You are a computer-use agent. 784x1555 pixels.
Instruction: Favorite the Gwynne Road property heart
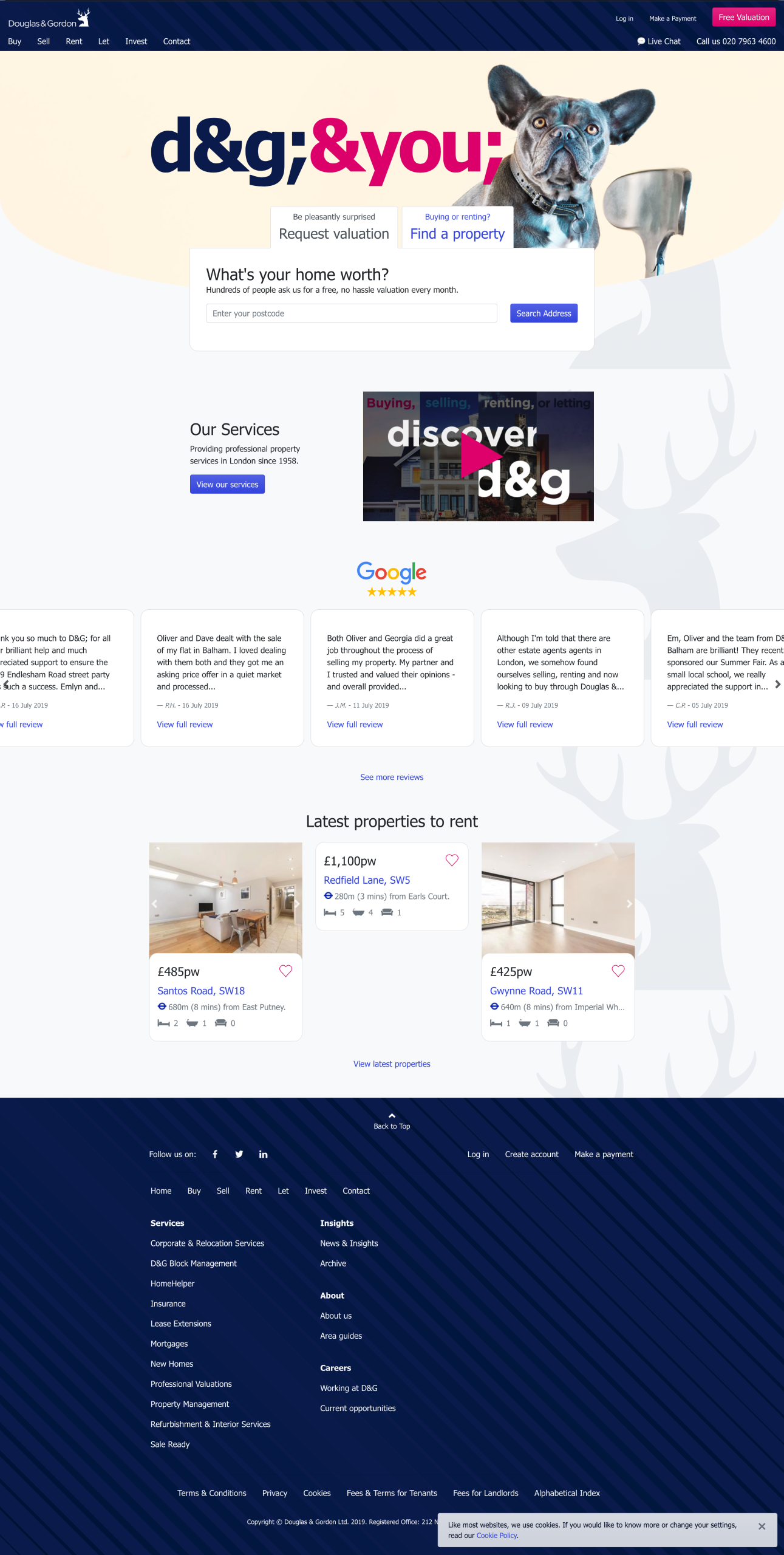pyautogui.click(x=618, y=971)
